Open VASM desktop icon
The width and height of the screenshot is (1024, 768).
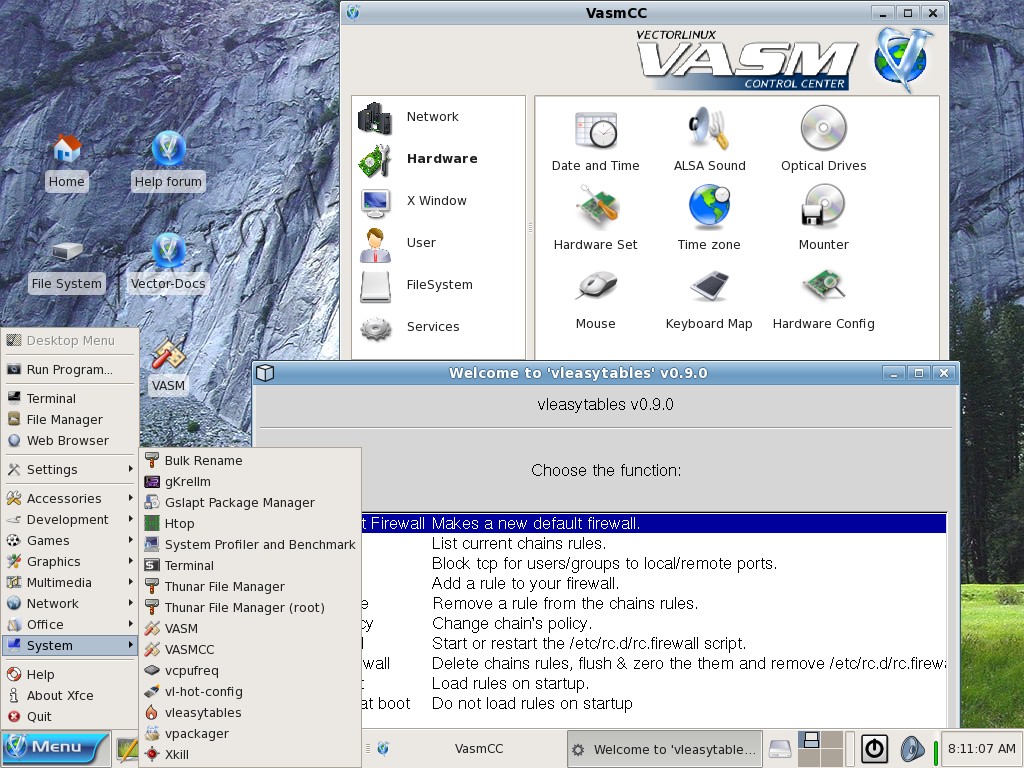point(168,366)
